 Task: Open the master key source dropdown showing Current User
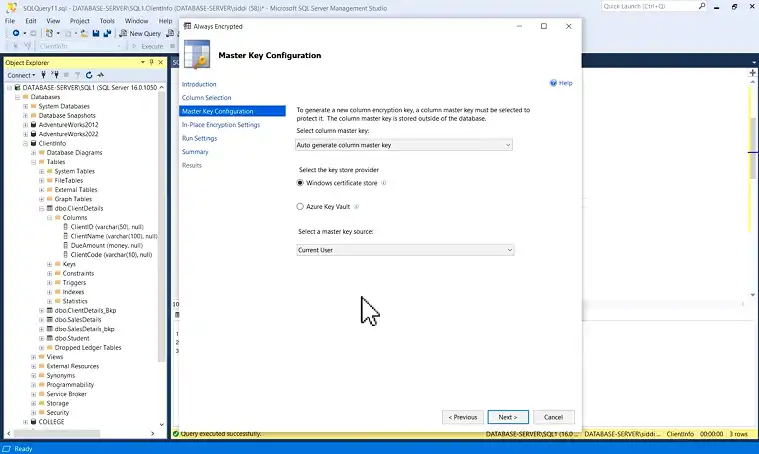coord(405,250)
